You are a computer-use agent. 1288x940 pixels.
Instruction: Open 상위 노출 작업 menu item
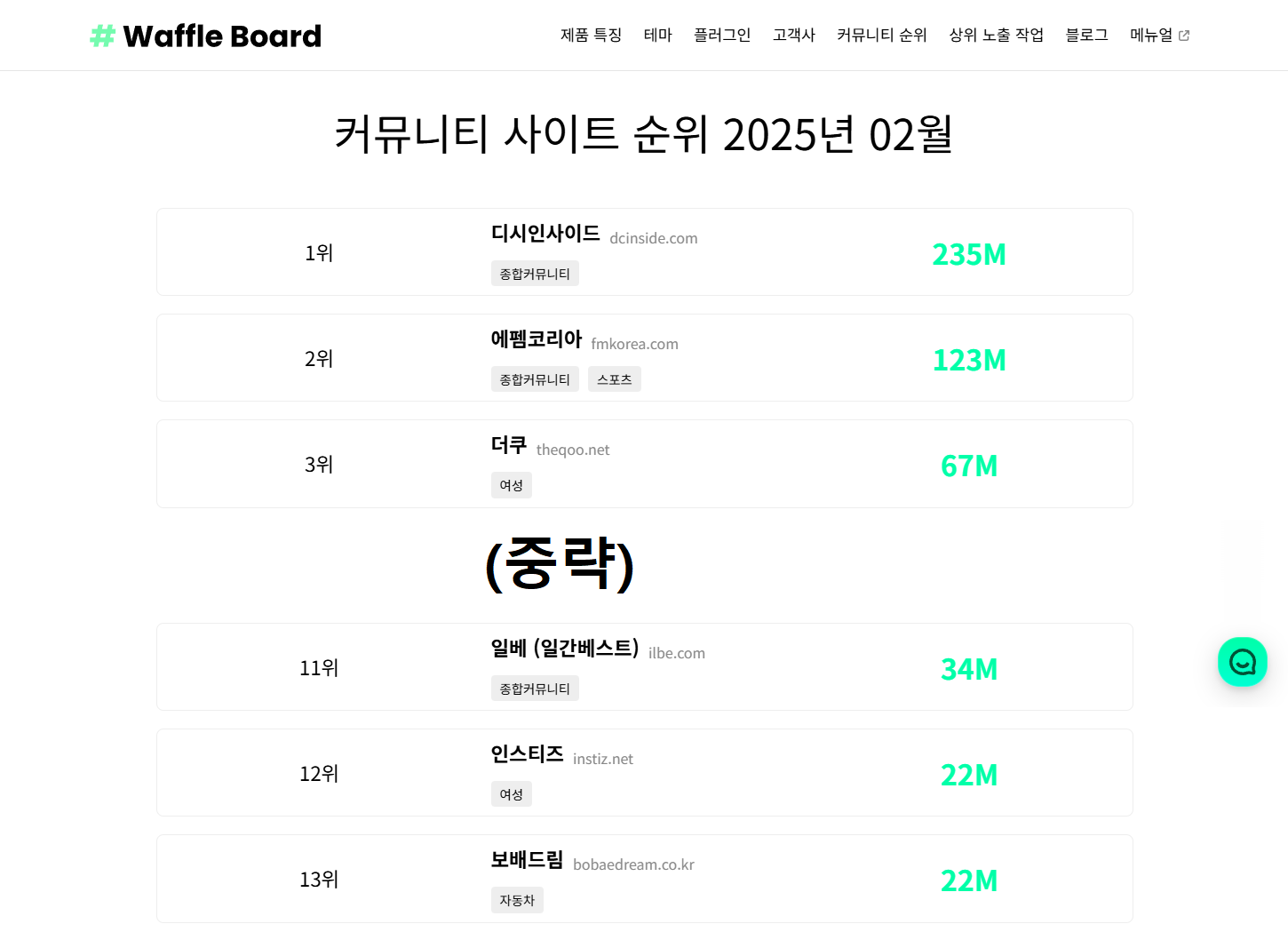(997, 35)
